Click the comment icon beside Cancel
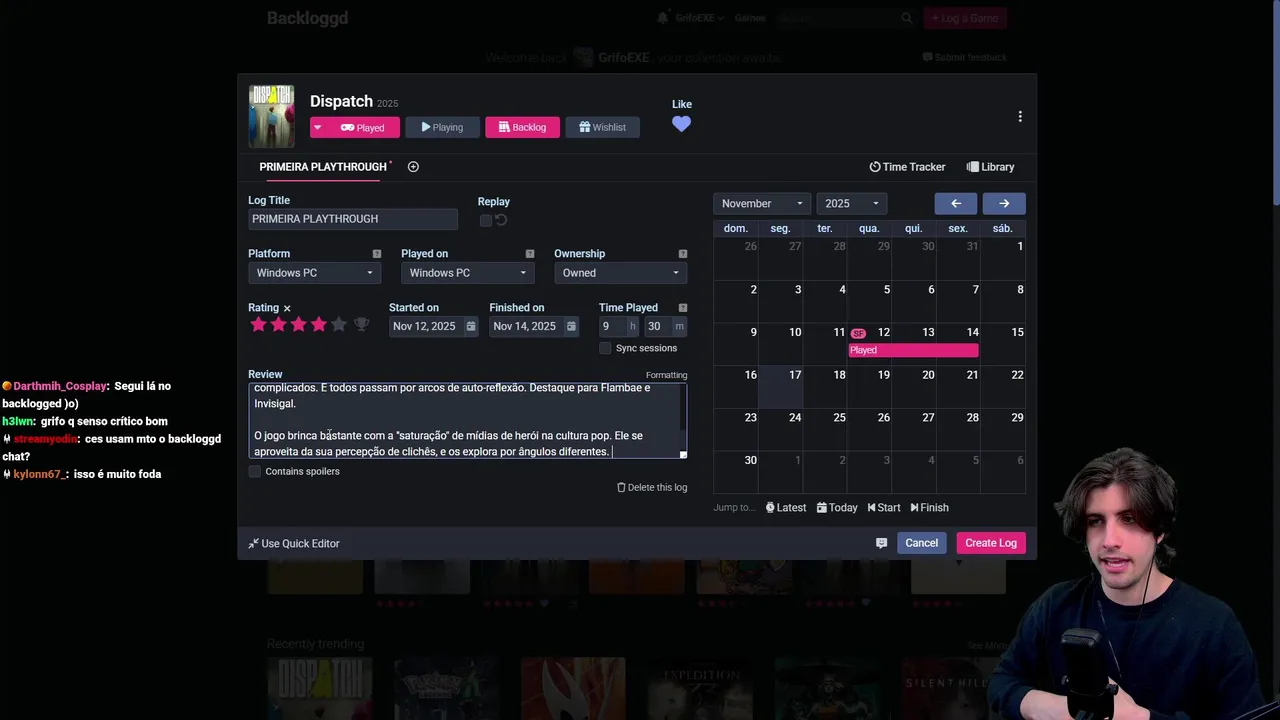 (x=881, y=543)
